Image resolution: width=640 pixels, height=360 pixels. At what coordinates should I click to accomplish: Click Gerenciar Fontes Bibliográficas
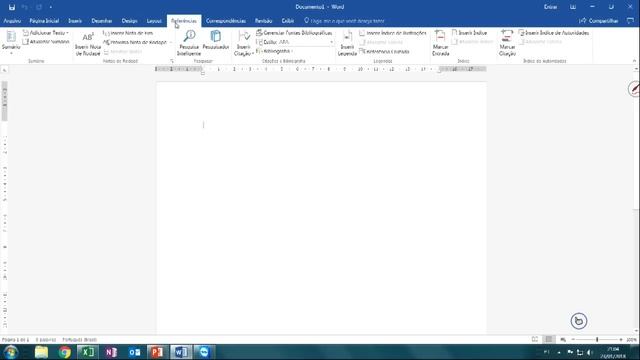click(x=294, y=33)
